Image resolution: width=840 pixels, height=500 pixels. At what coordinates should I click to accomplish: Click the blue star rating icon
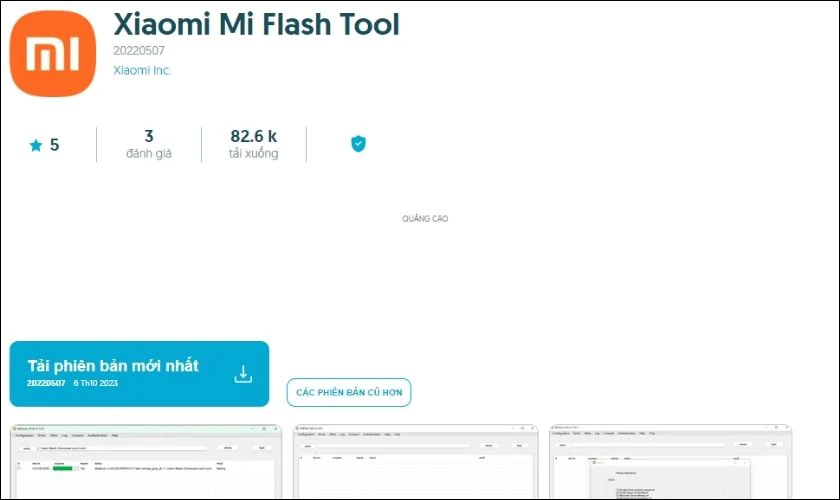point(36,145)
